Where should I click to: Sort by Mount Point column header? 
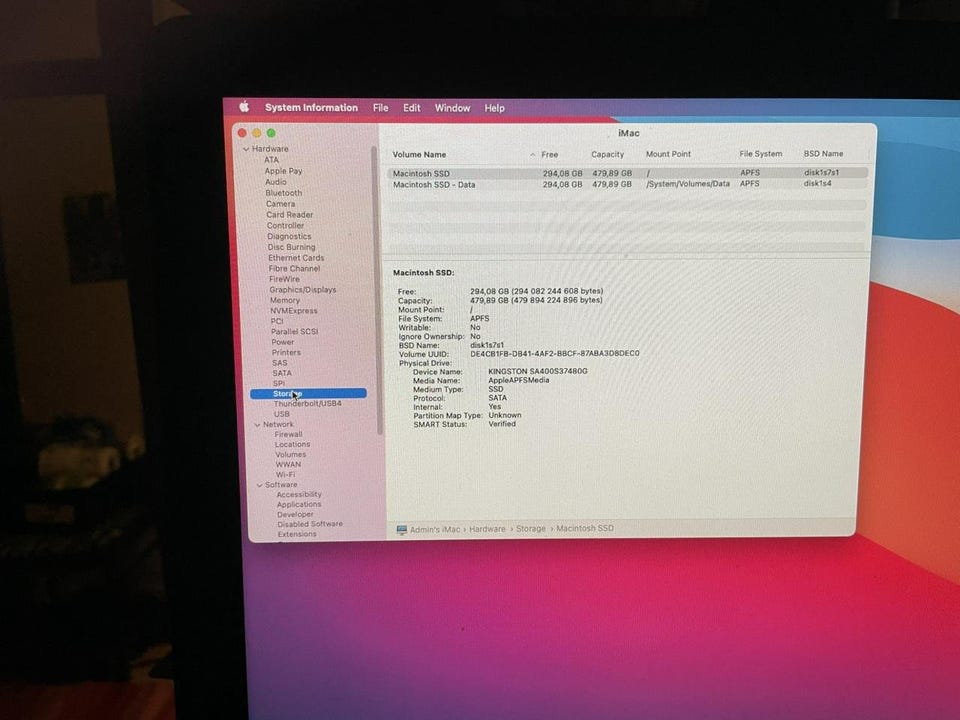(668, 154)
